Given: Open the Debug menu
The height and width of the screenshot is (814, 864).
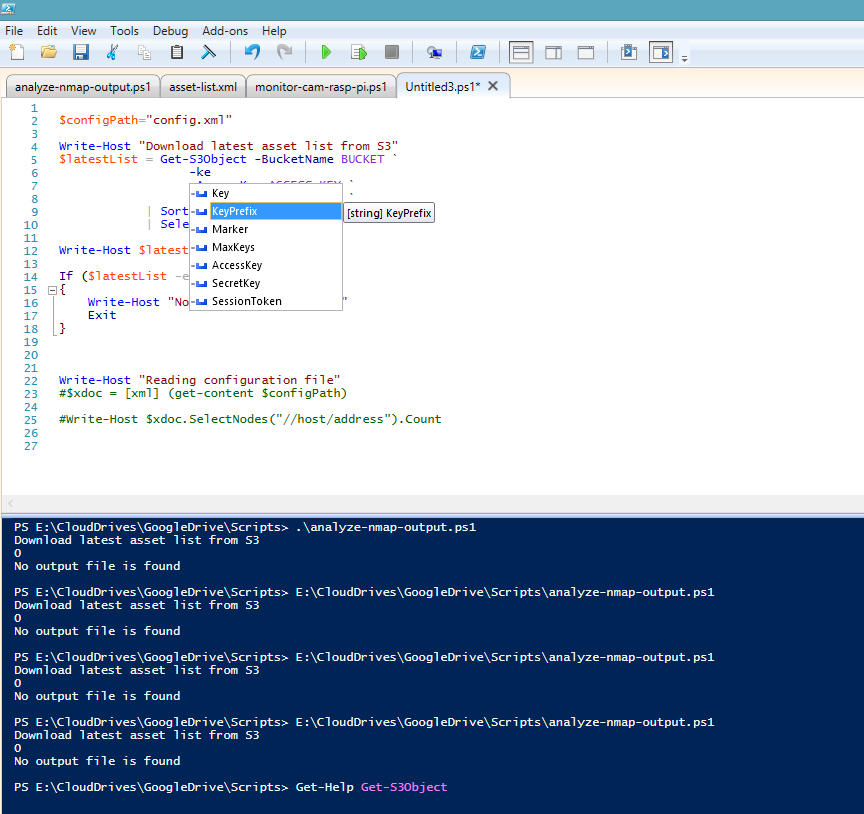Looking at the screenshot, I should pyautogui.click(x=170, y=30).
